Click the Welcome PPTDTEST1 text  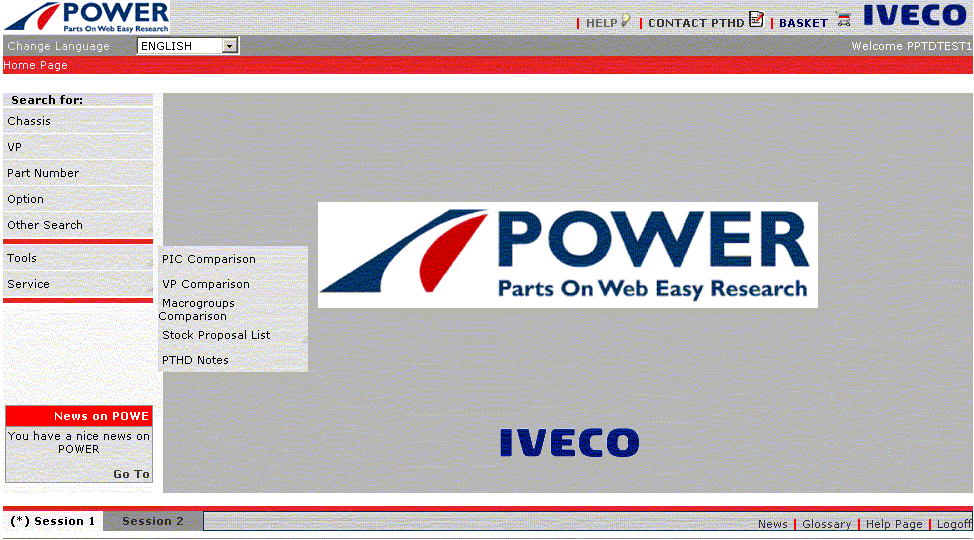911,46
